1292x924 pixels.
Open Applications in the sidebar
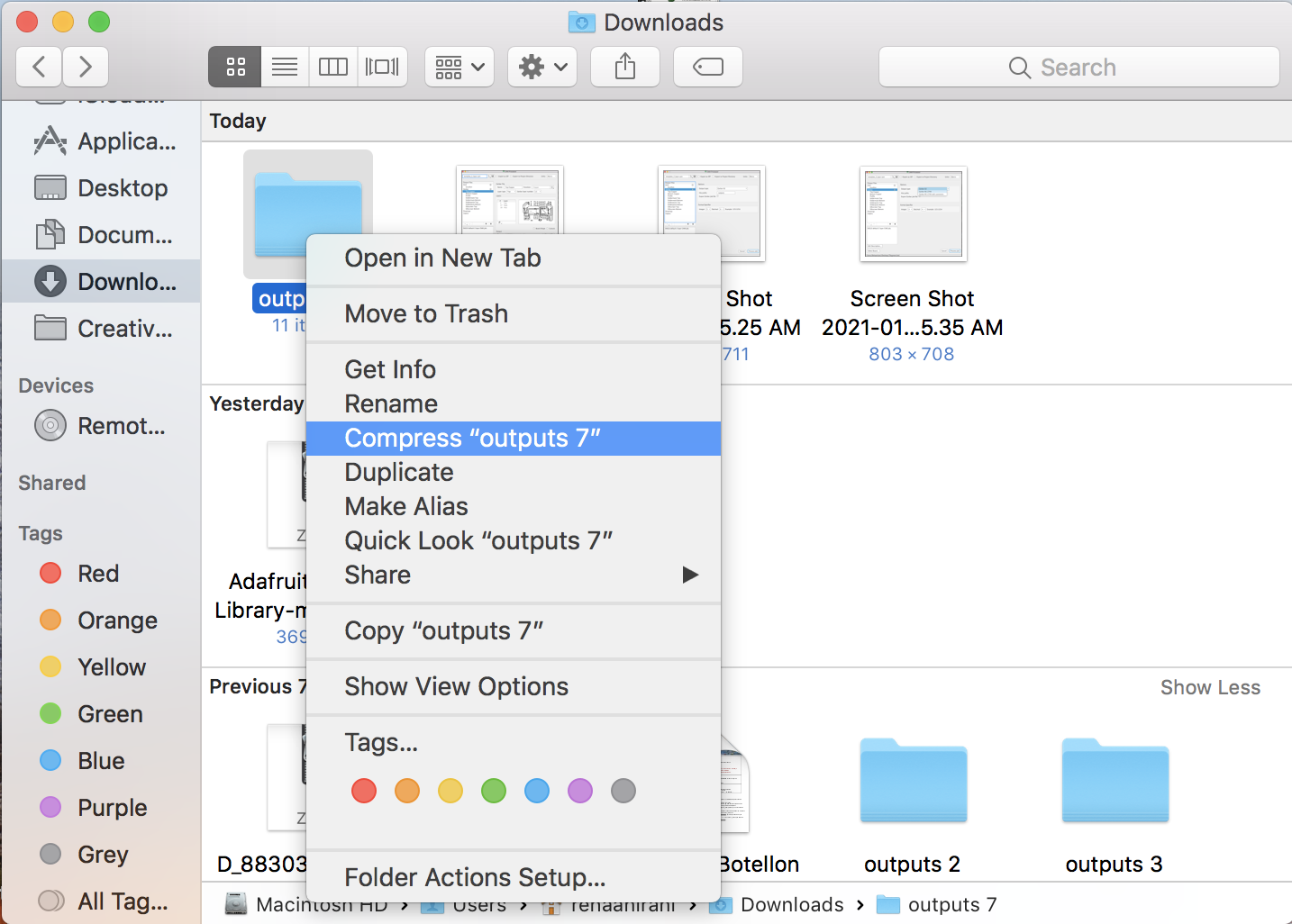point(101,141)
